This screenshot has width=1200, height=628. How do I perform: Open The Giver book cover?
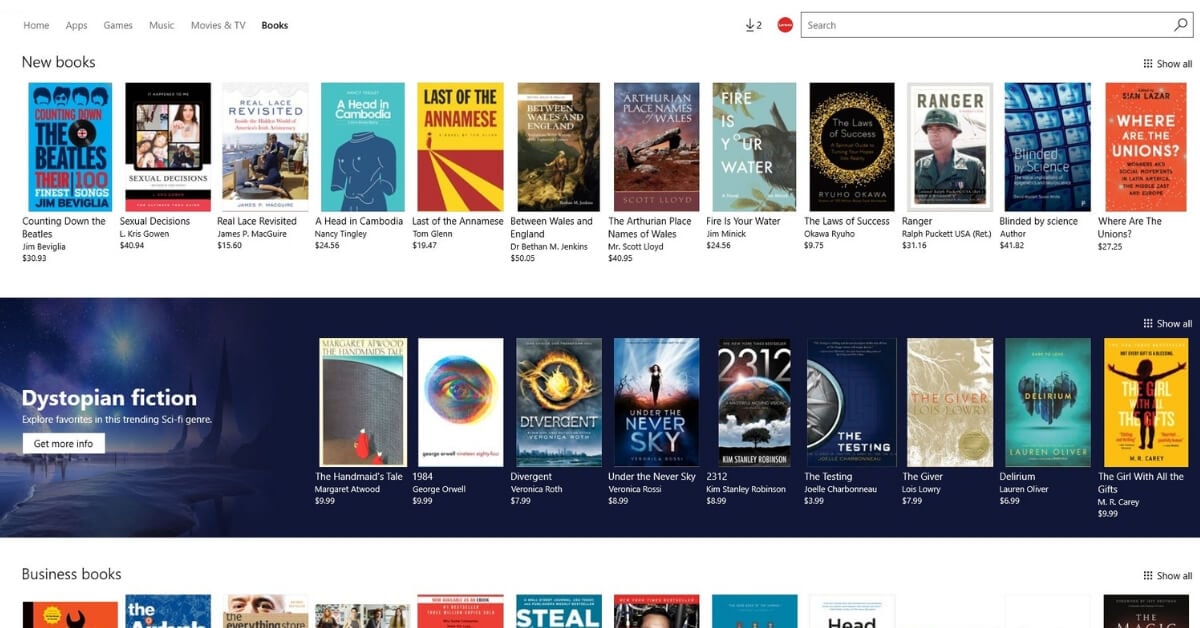pos(950,402)
